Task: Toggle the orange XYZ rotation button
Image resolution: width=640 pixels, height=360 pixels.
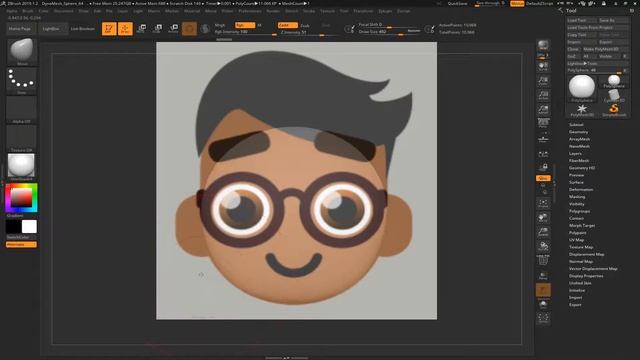Action: click(x=543, y=178)
